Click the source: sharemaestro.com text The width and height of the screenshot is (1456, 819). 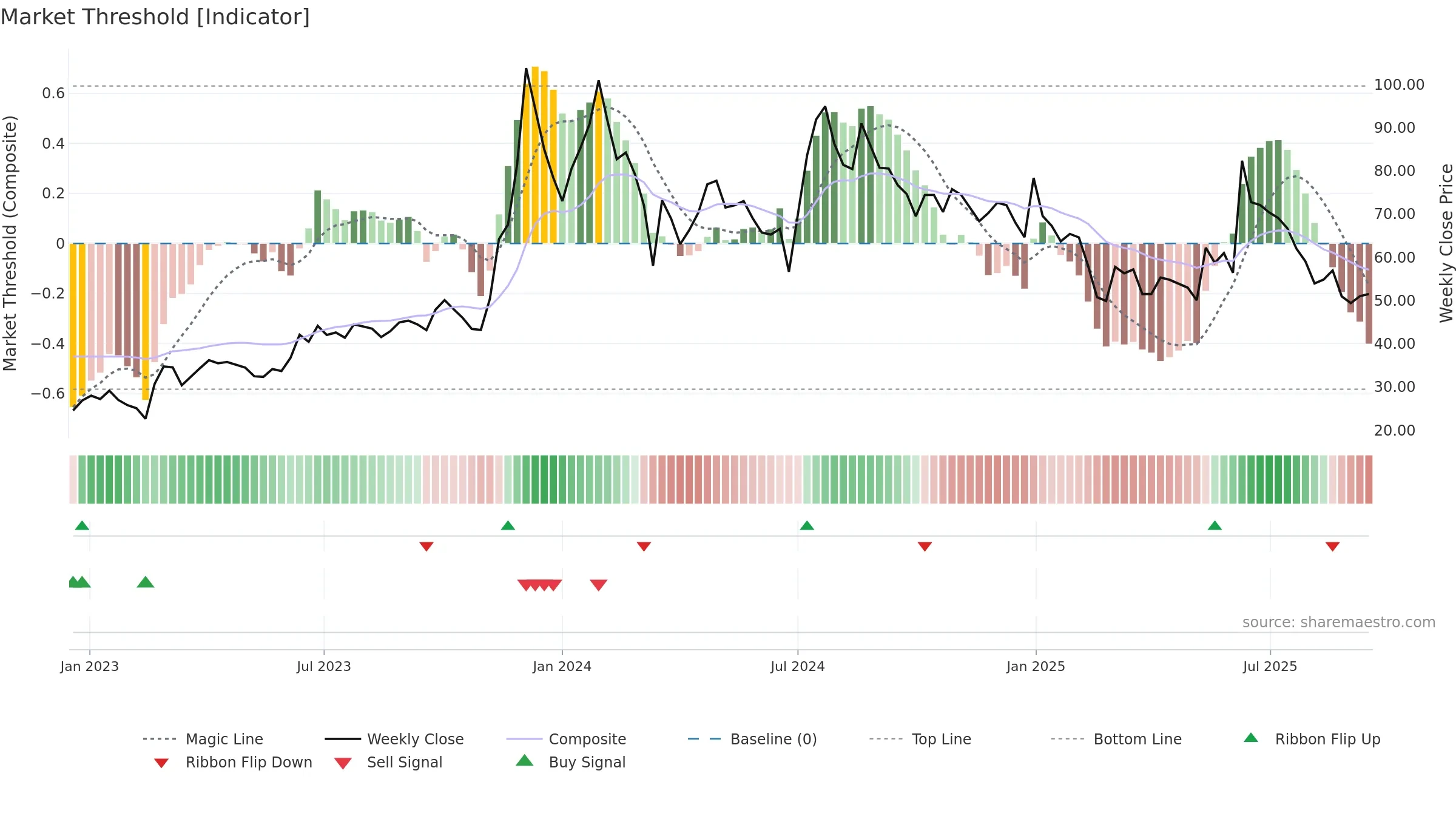coord(1339,622)
